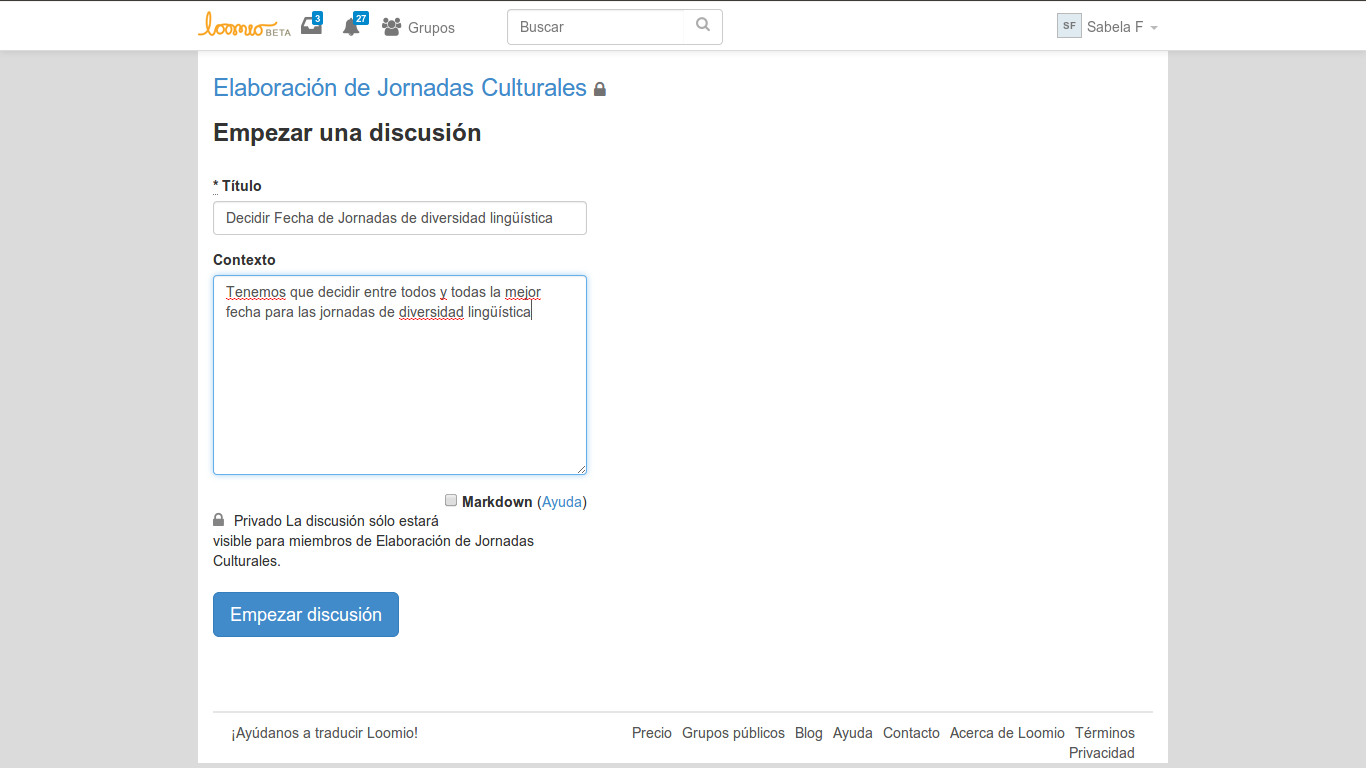Click the Privado lock icon

(219, 520)
